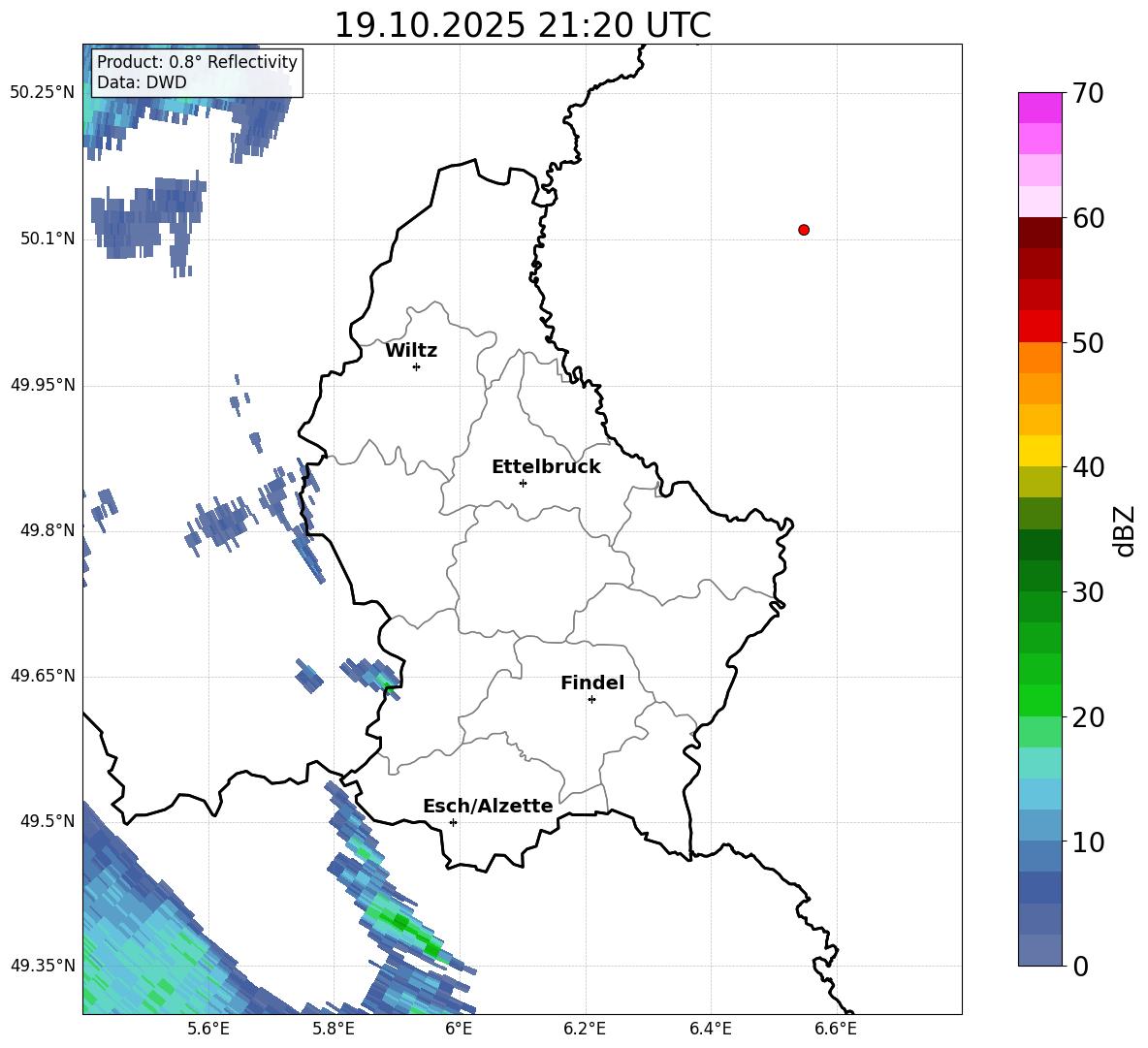The width and height of the screenshot is (1148, 1048).
Task: Click the 6.2°E longitude label
Action: point(585,1029)
